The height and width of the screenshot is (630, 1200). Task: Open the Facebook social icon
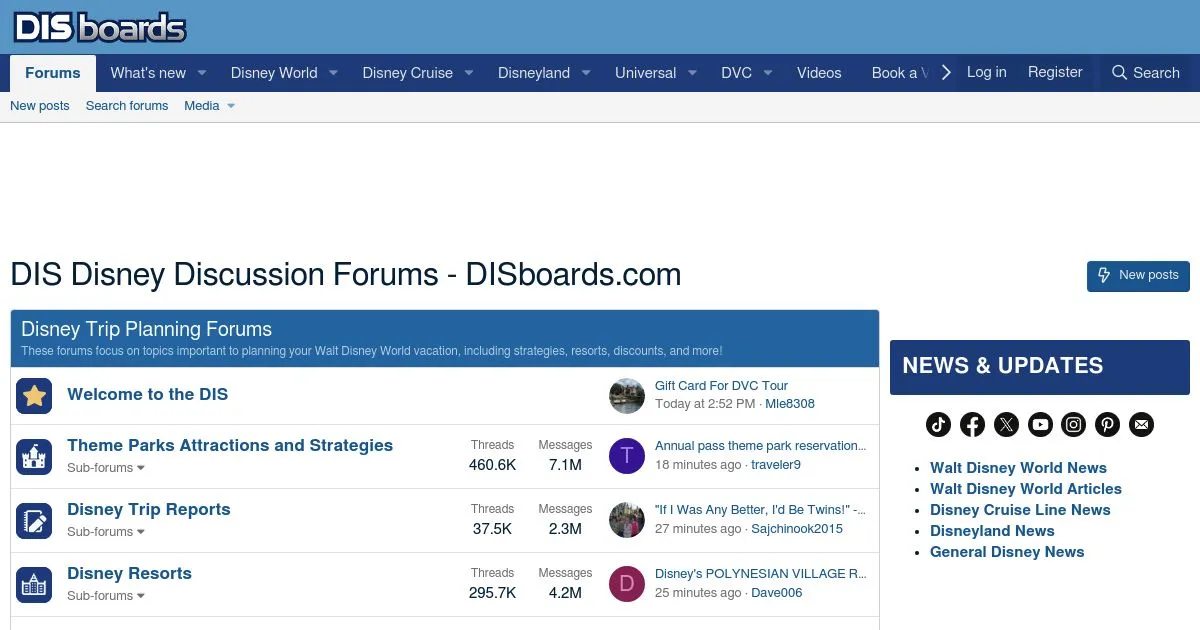972,425
